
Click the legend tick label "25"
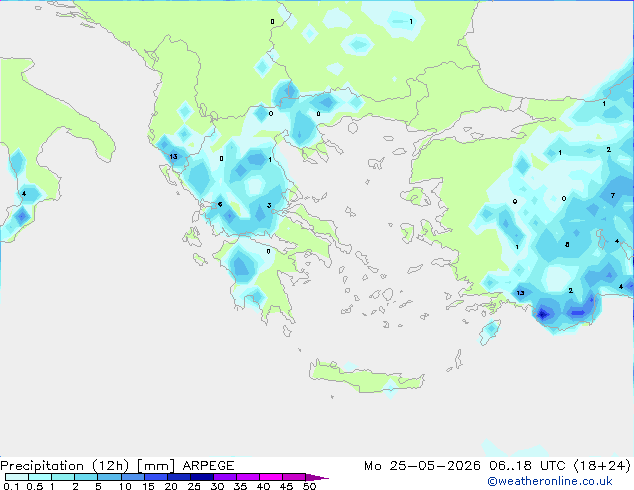click(194, 486)
